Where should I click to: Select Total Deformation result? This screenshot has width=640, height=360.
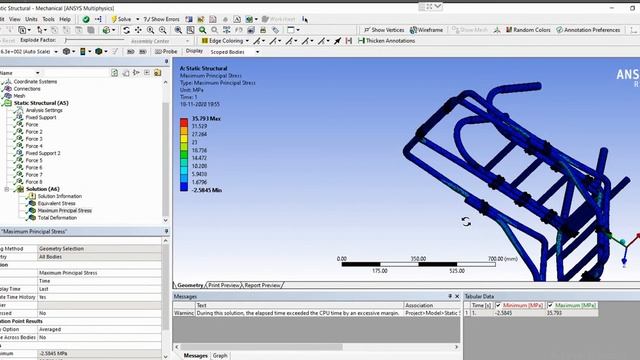[x=57, y=218]
